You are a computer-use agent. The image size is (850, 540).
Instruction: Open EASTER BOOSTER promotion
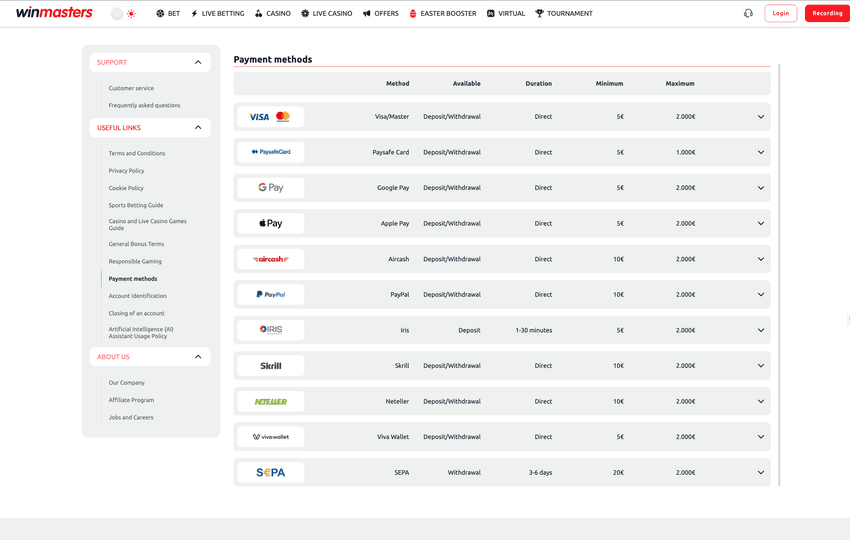click(x=443, y=14)
